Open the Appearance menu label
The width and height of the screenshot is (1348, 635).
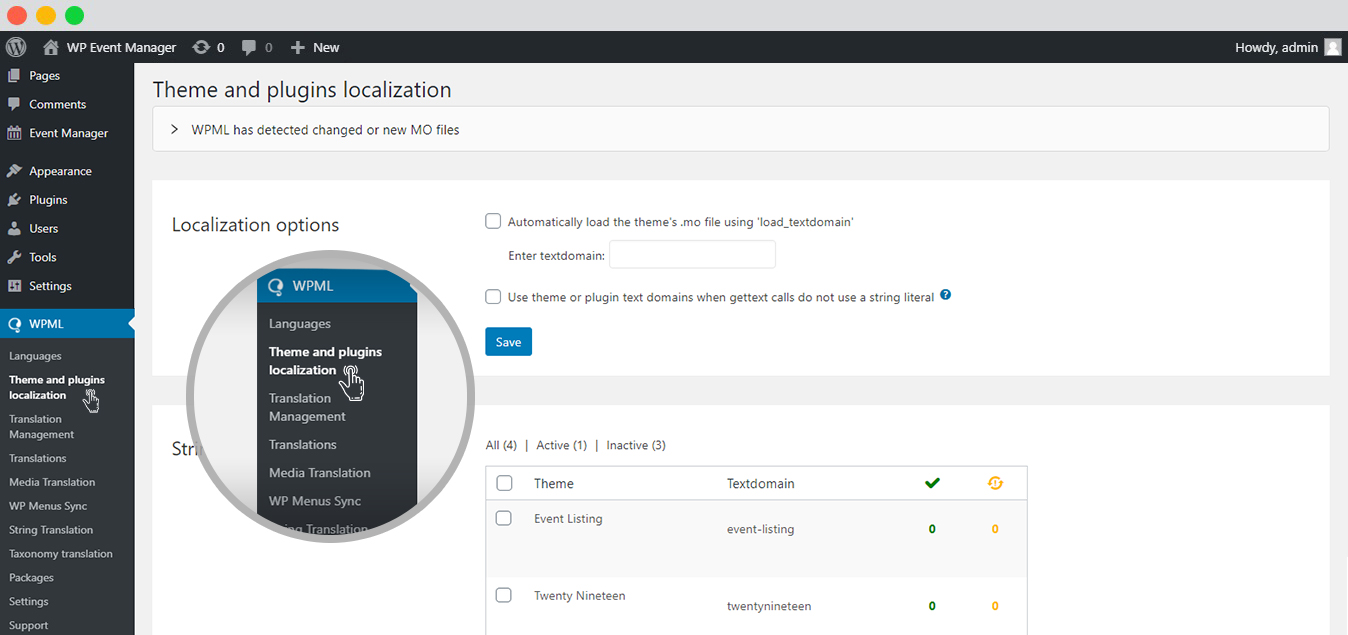click(60, 171)
